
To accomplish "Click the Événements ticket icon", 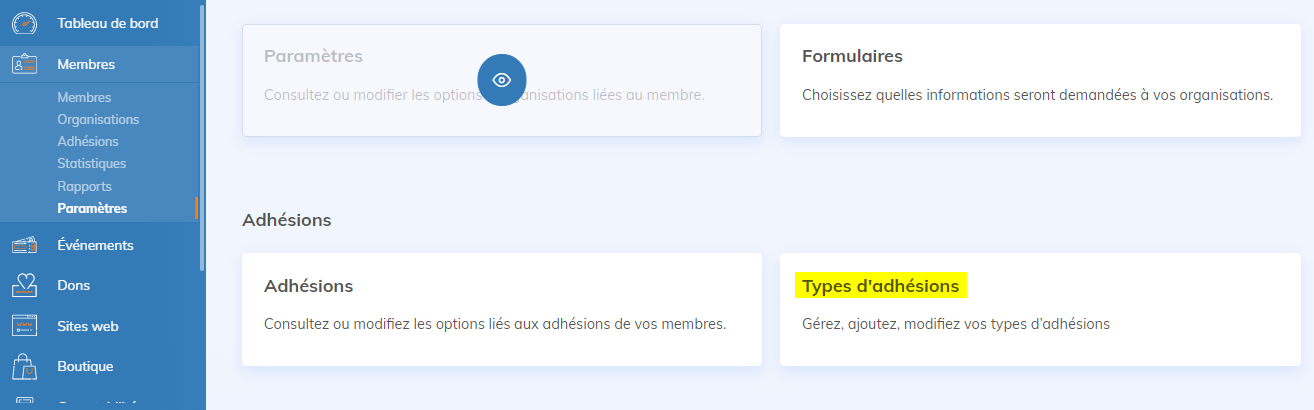I will click(x=25, y=245).
